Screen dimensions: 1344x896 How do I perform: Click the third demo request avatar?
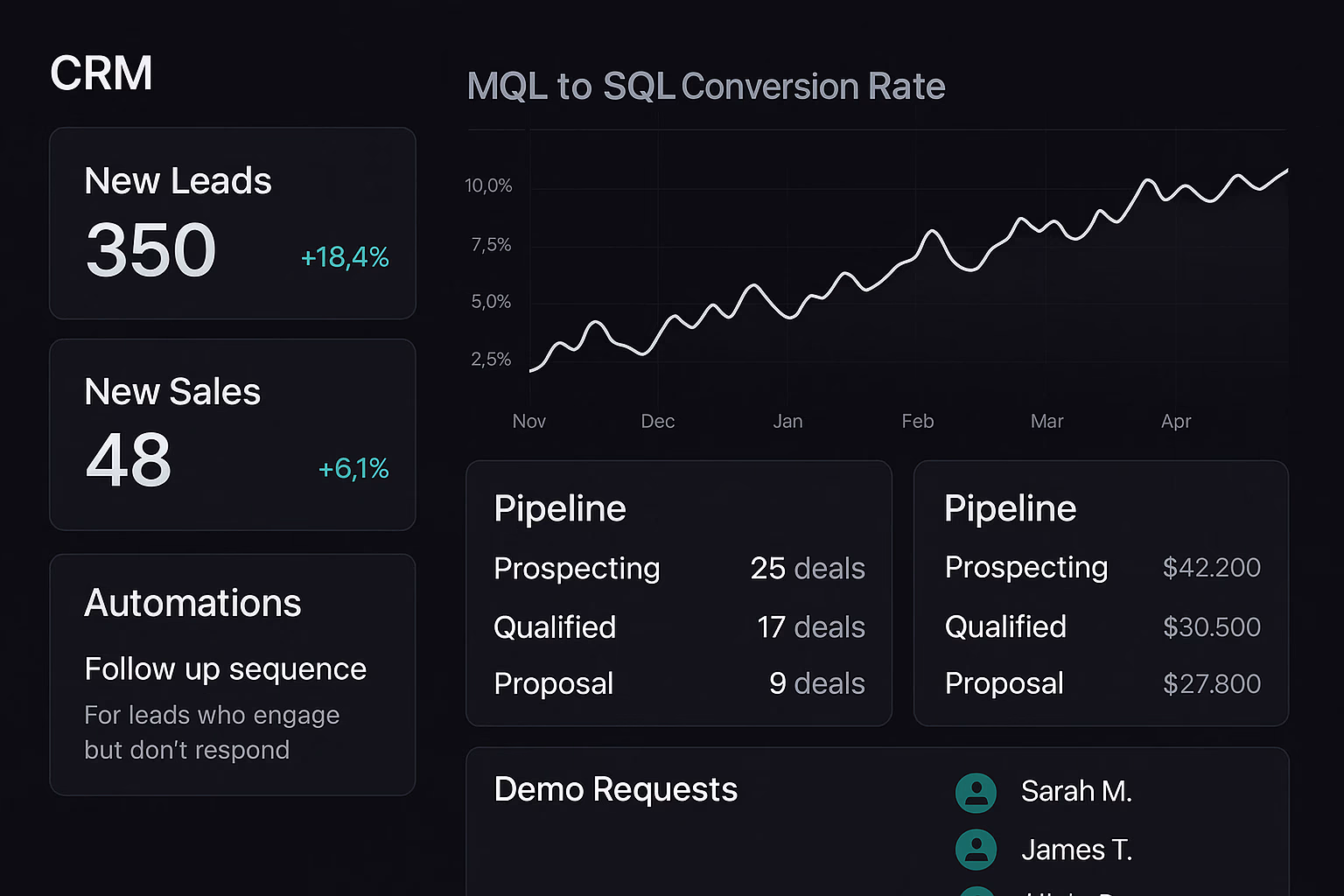pos(976,891)
